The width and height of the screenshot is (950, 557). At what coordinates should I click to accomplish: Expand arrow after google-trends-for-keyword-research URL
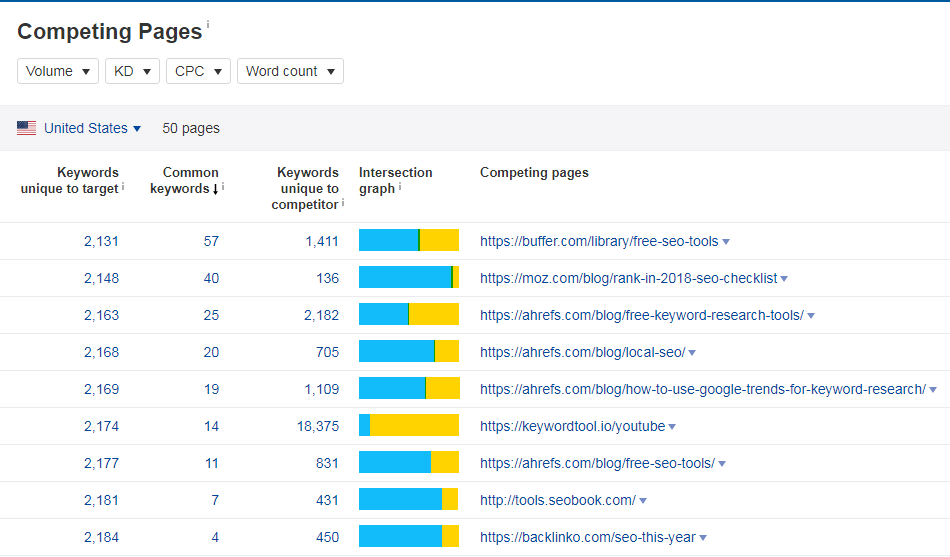(933, 390)
